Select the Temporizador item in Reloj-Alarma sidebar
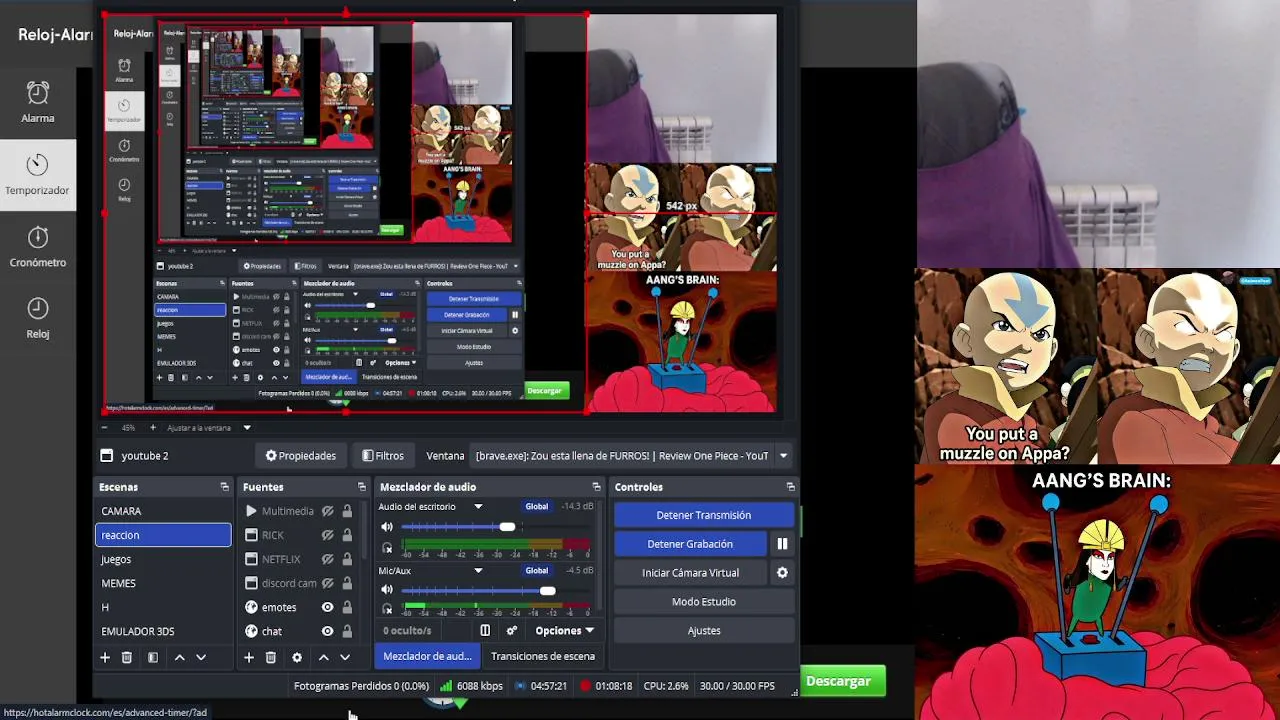This screenshot has height=720, width=1280. (x=38, y=175)
